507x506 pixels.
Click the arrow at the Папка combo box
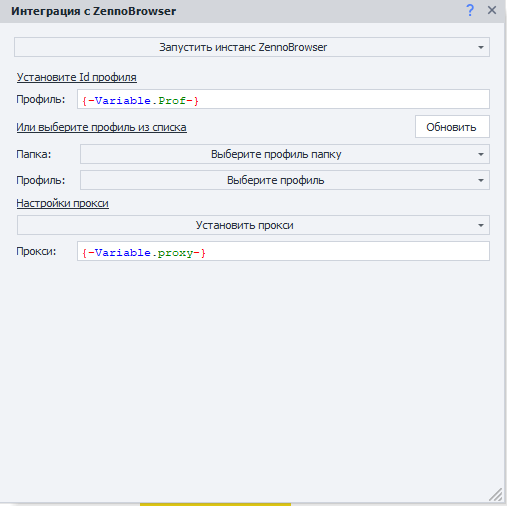point(481,154)
